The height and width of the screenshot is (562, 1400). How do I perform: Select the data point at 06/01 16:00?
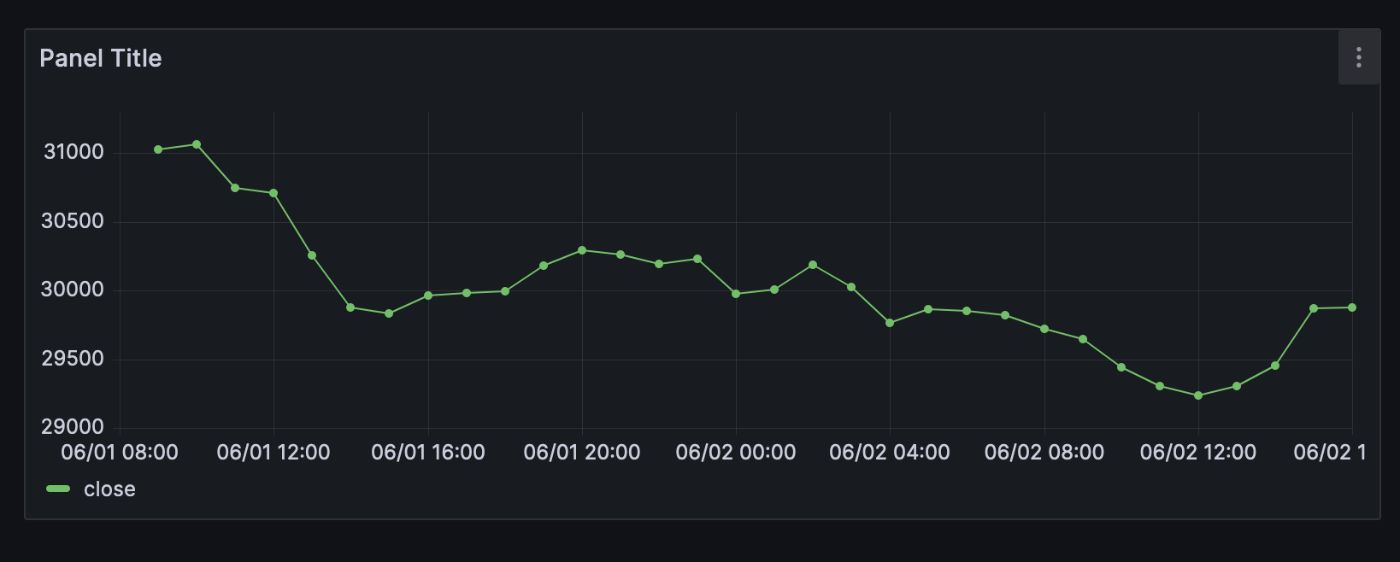click(x=428, y=295)
